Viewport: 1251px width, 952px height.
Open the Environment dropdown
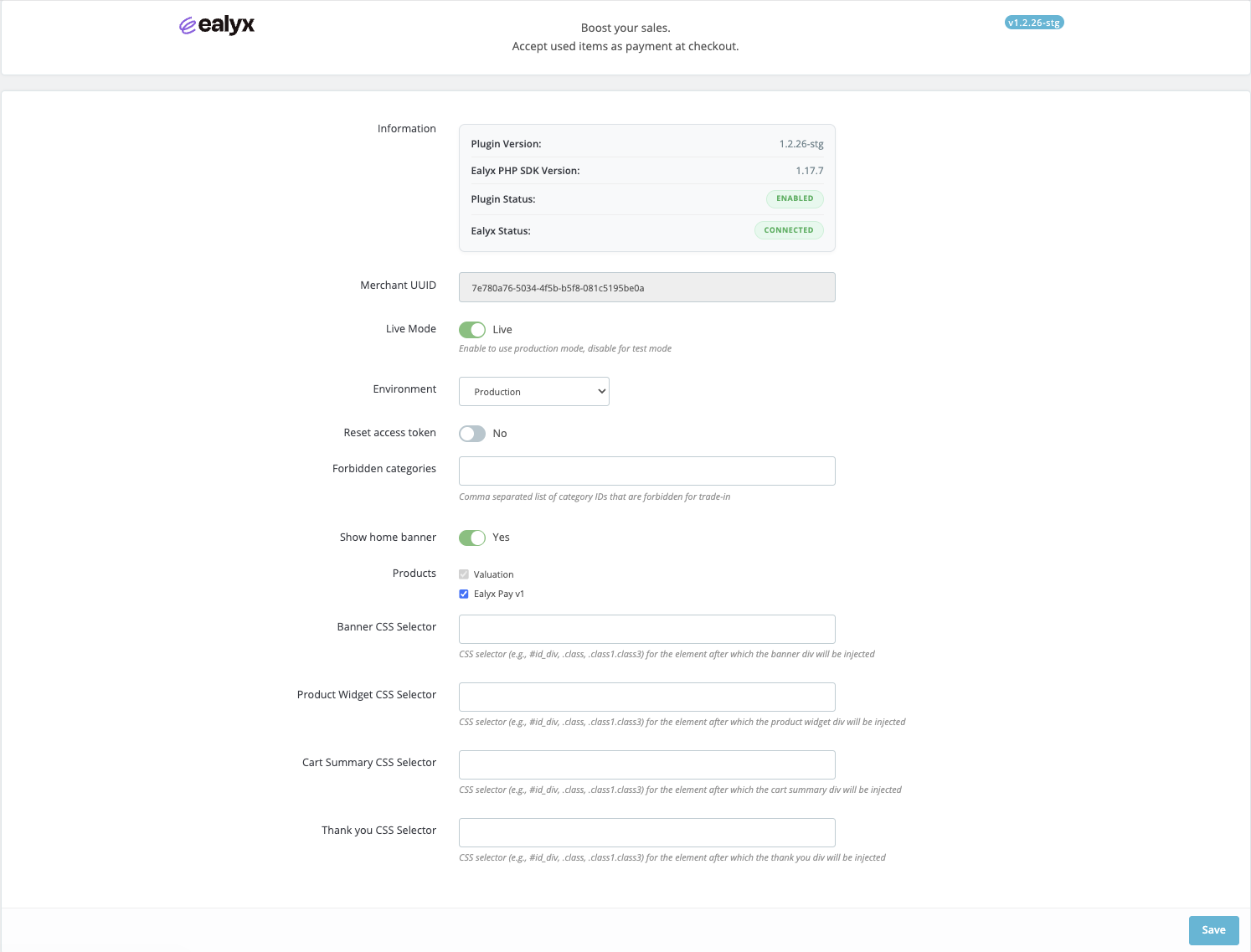[x=533, y=392]
